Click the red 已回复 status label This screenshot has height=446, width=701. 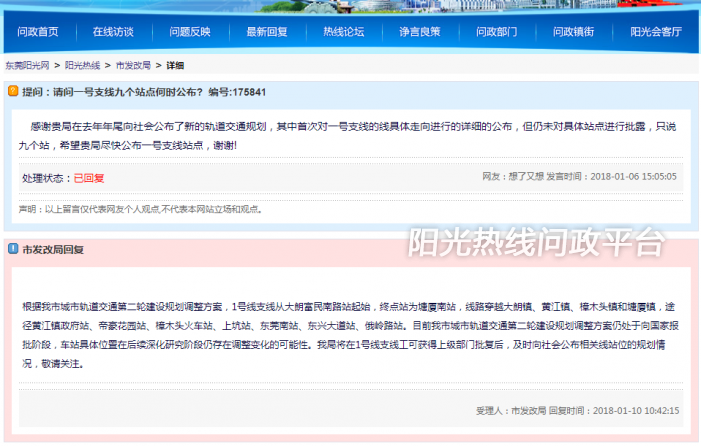click(89, 178)
